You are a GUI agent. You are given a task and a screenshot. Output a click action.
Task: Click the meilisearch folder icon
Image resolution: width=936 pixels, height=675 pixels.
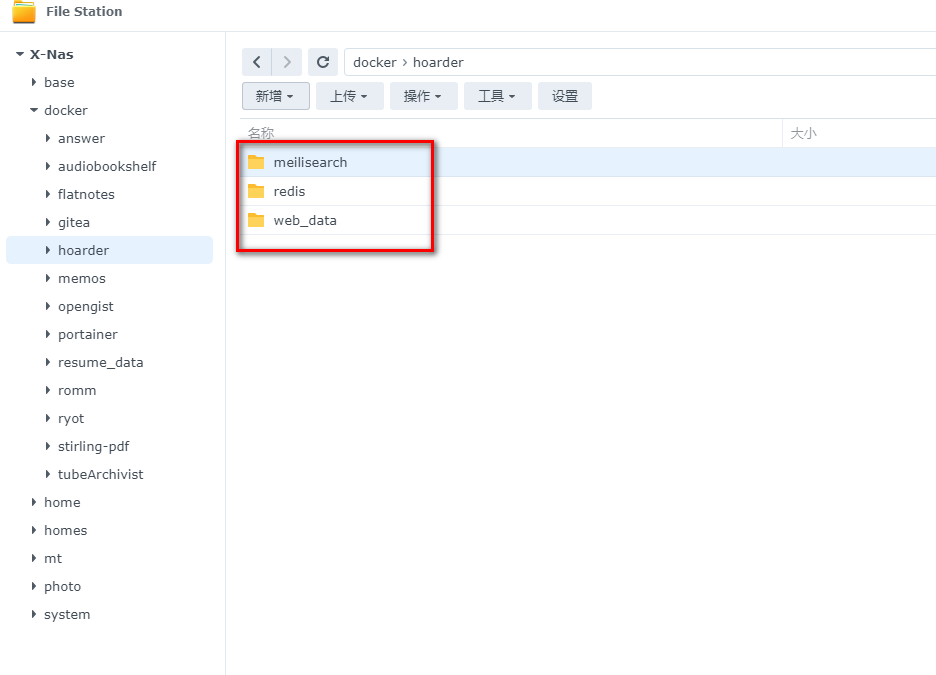[x=256, y=162]
